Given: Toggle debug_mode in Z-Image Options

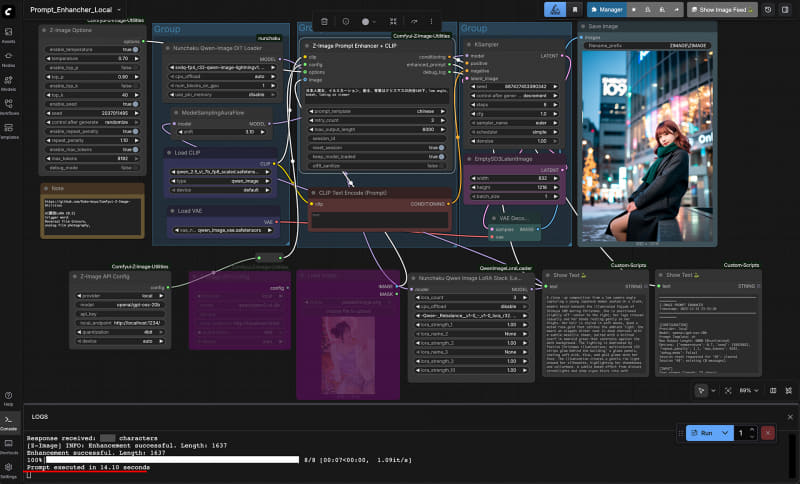Looking at the screenshot, I should [92, 167].
